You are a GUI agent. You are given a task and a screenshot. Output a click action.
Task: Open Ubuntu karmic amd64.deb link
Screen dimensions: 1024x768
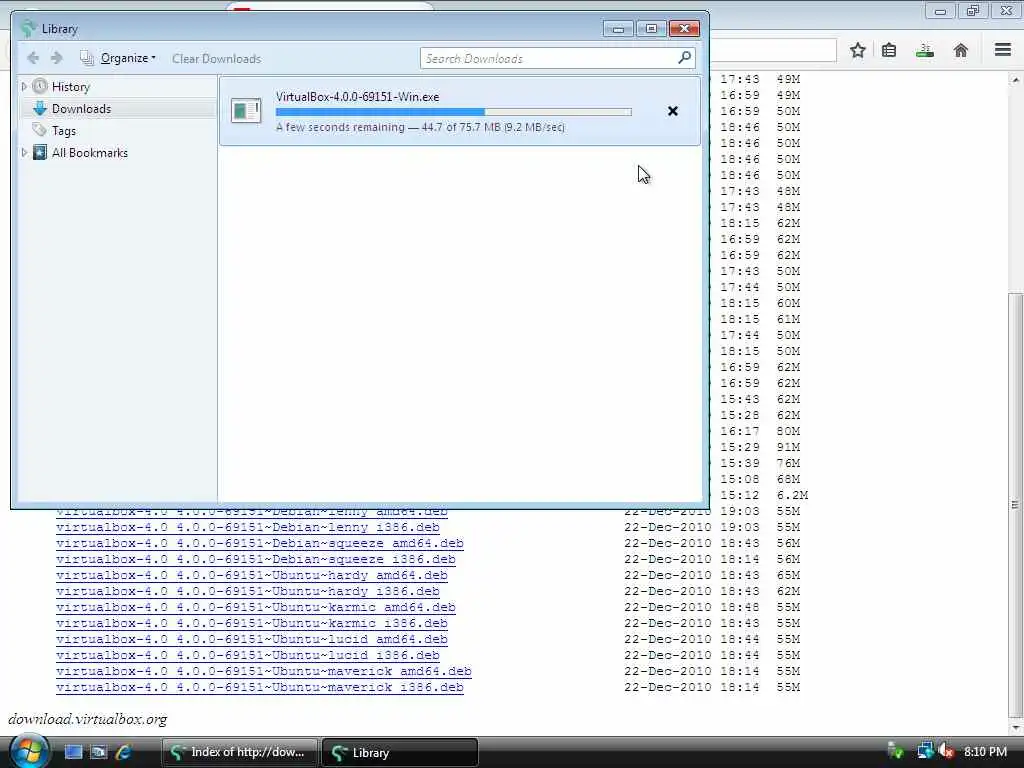click(255, 607)
